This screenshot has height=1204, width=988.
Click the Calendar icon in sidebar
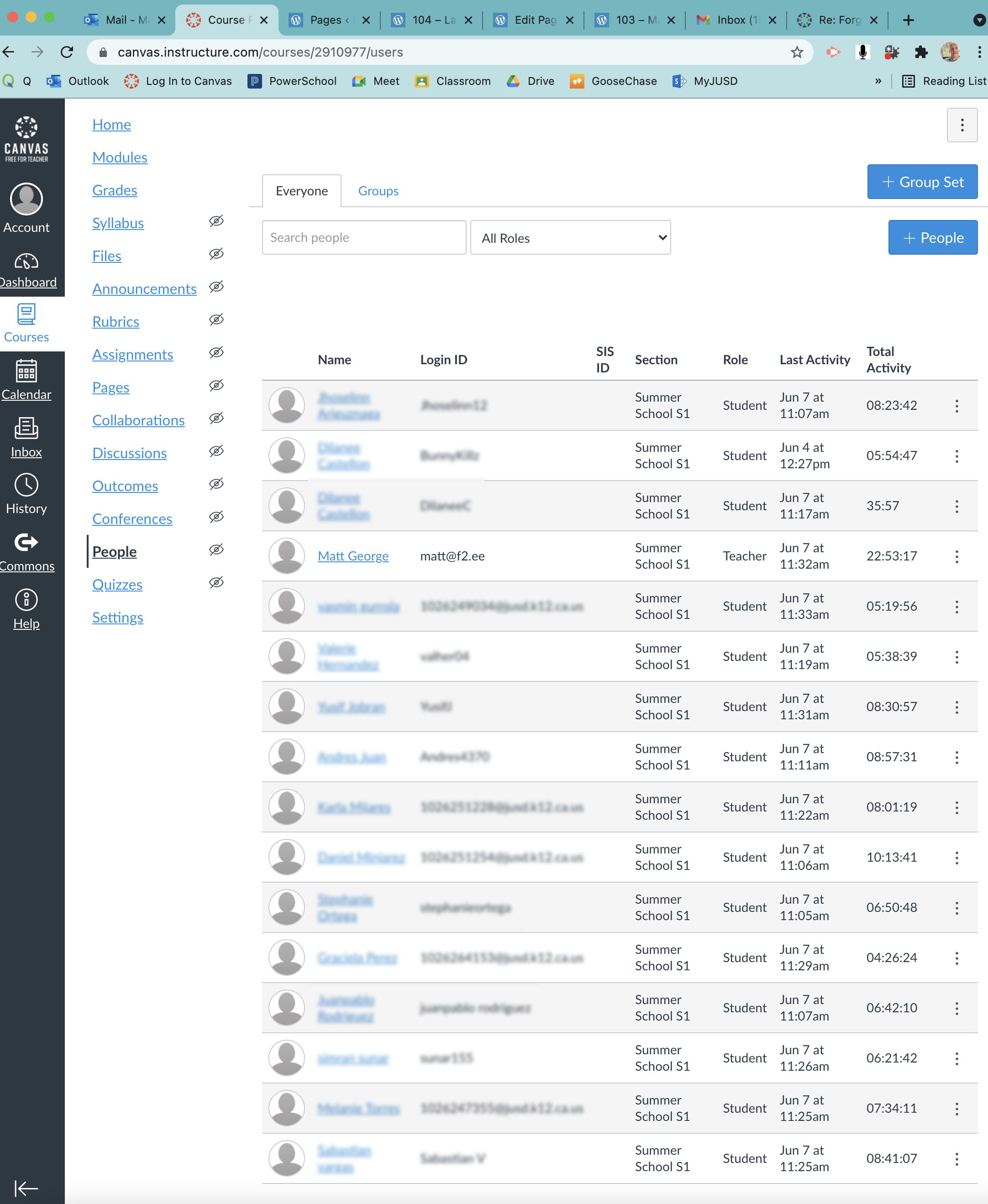26,371
